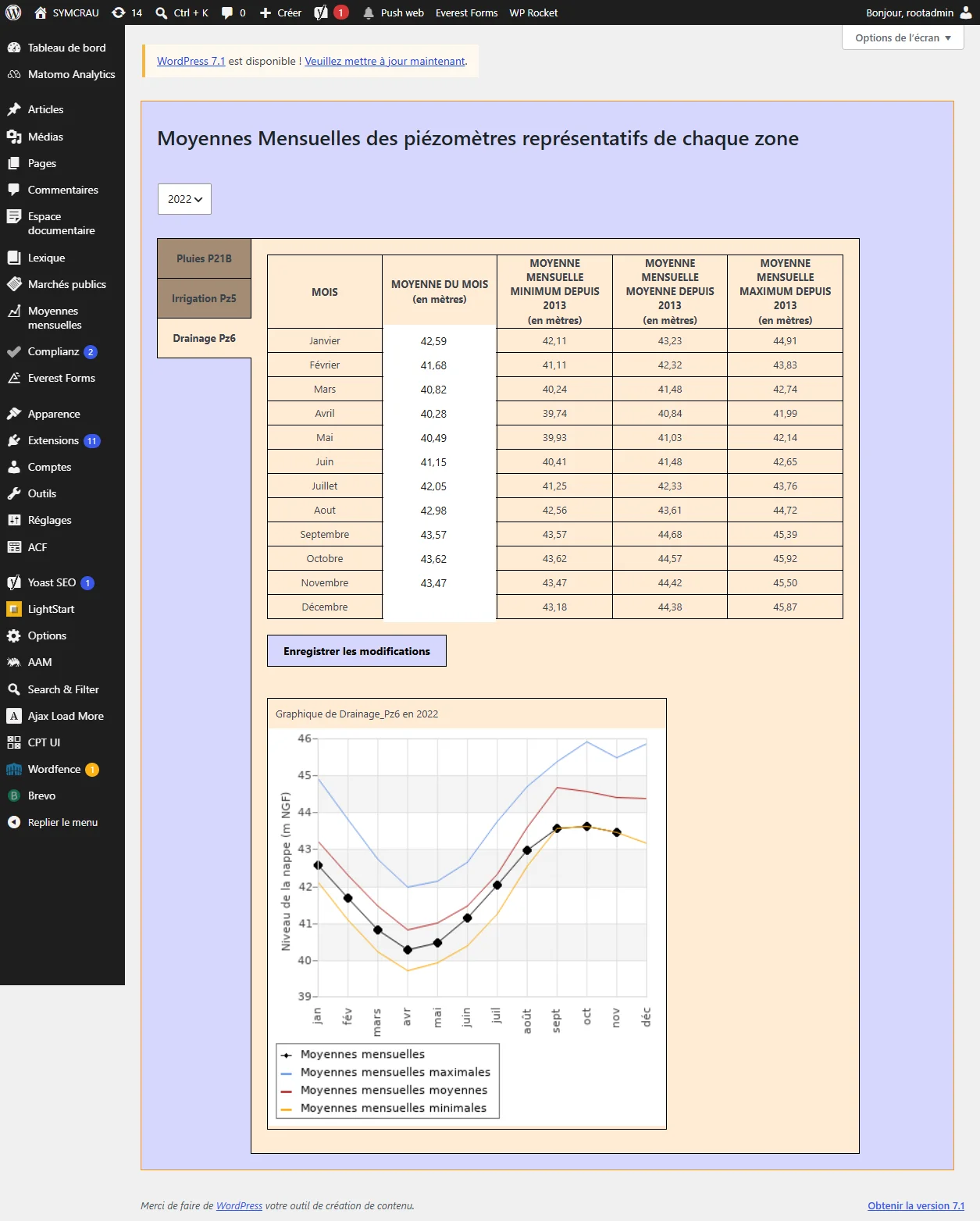Viewport: 980px width, 1221px height.
Task: Open the Ajax Load More menu item
Action: point(62,716)
